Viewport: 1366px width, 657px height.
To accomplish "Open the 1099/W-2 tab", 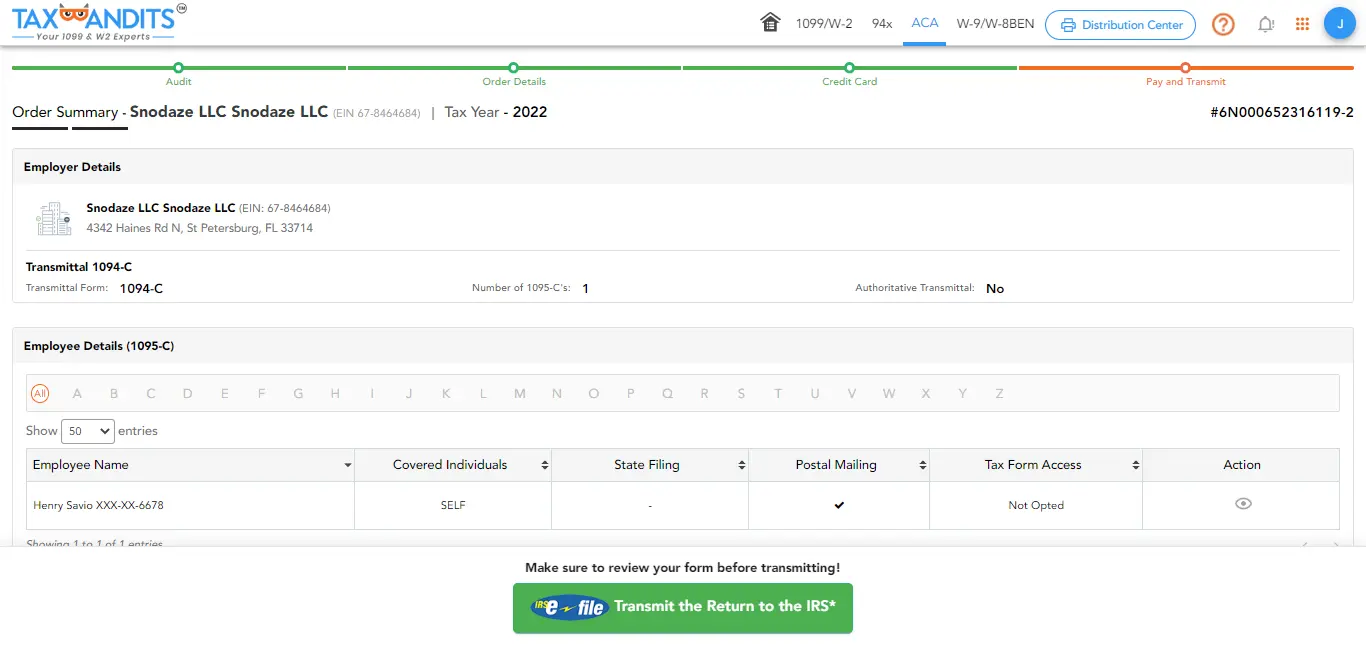I will click(x=824, y=24).
